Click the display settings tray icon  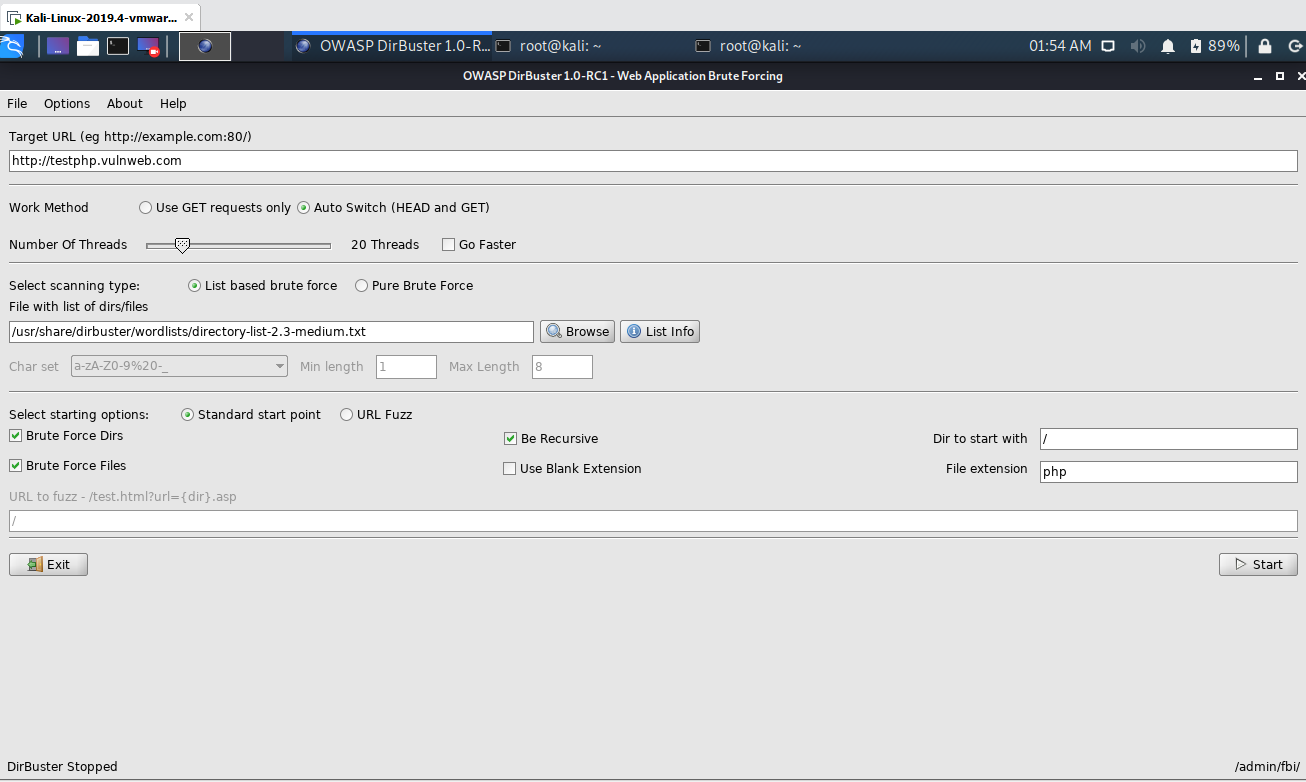pos(1108,46)
